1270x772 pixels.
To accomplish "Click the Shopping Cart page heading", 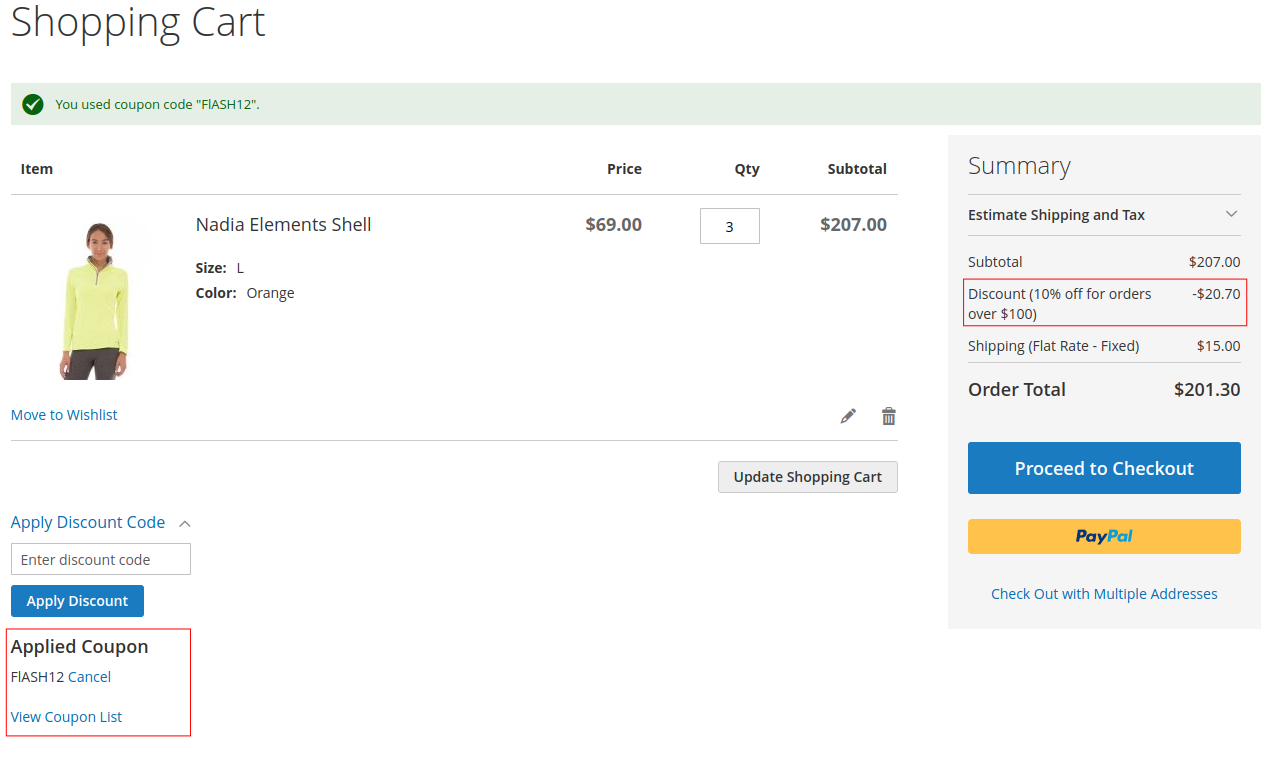I will click(138, 22).
